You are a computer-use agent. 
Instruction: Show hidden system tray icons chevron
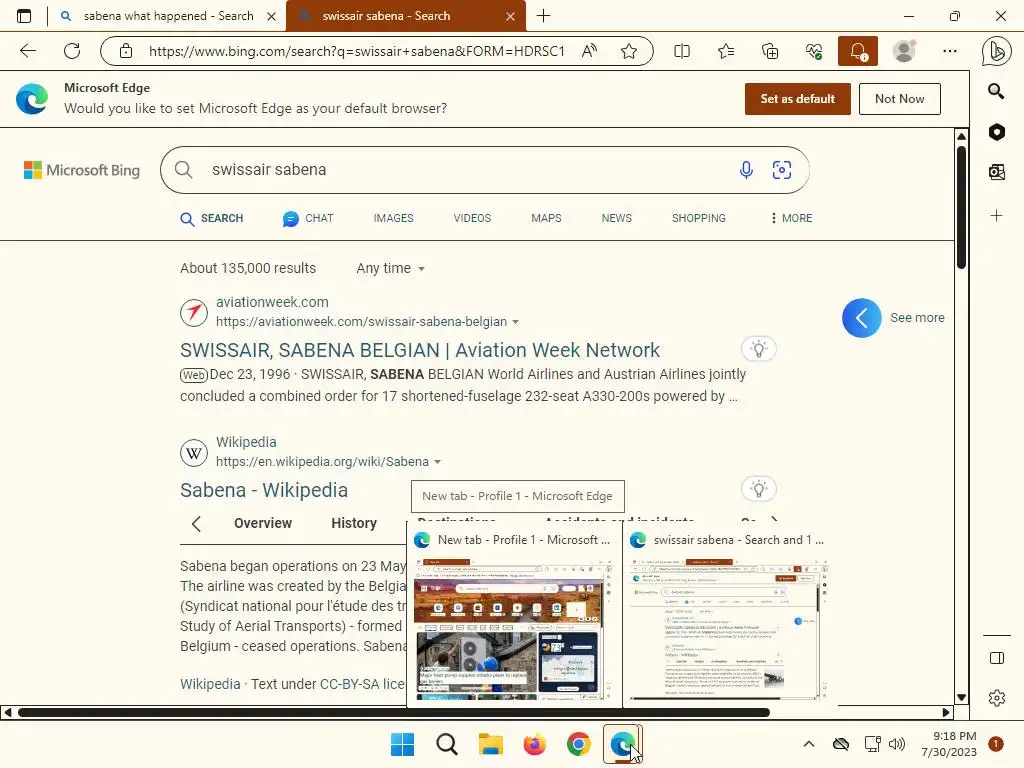tap(808, 744)
